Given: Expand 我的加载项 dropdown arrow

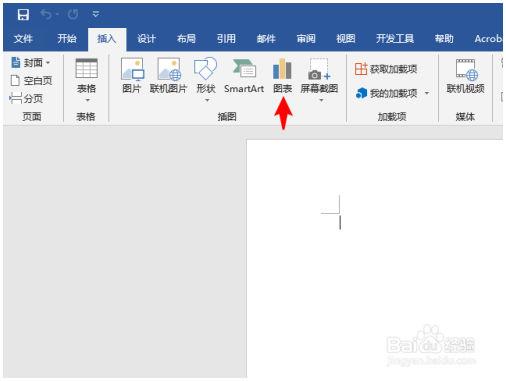Looking at the screenshot, I should [427, 93].
